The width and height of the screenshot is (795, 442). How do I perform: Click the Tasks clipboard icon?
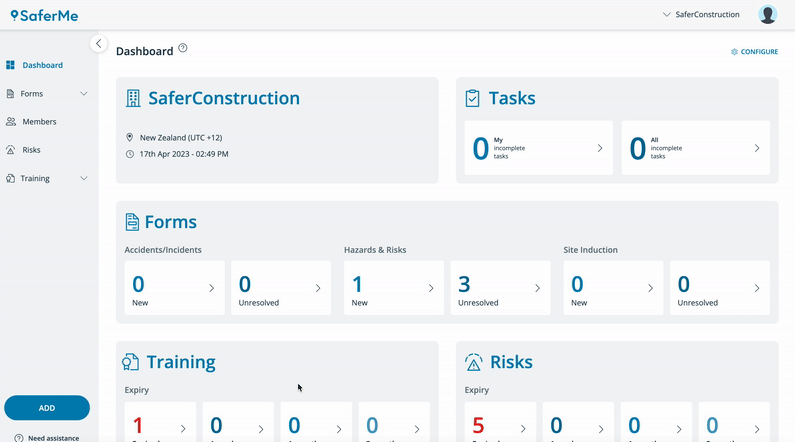point(473,98)
